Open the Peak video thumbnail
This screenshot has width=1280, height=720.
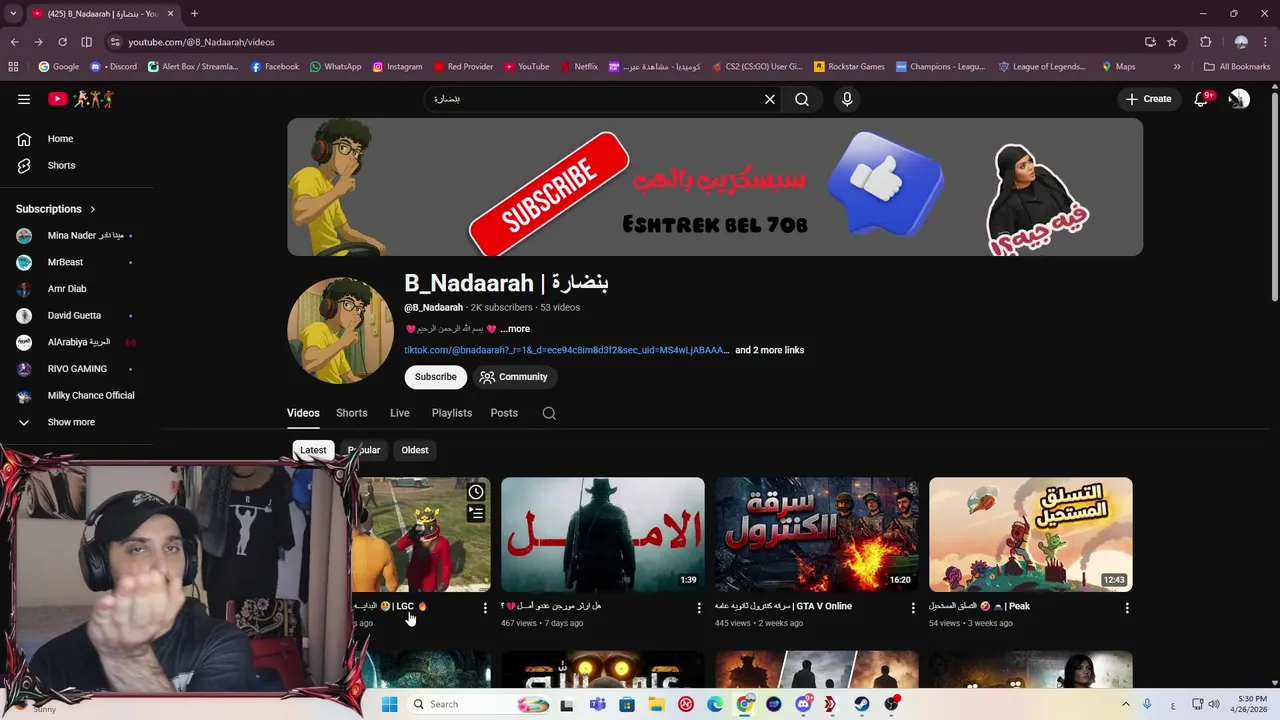tap(1031, 535)
